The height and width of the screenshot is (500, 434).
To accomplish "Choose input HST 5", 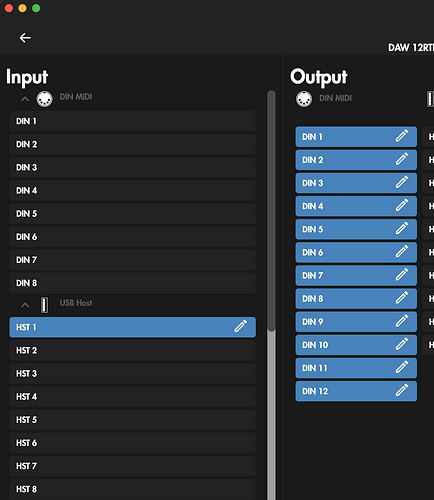I will coord(133,420).
